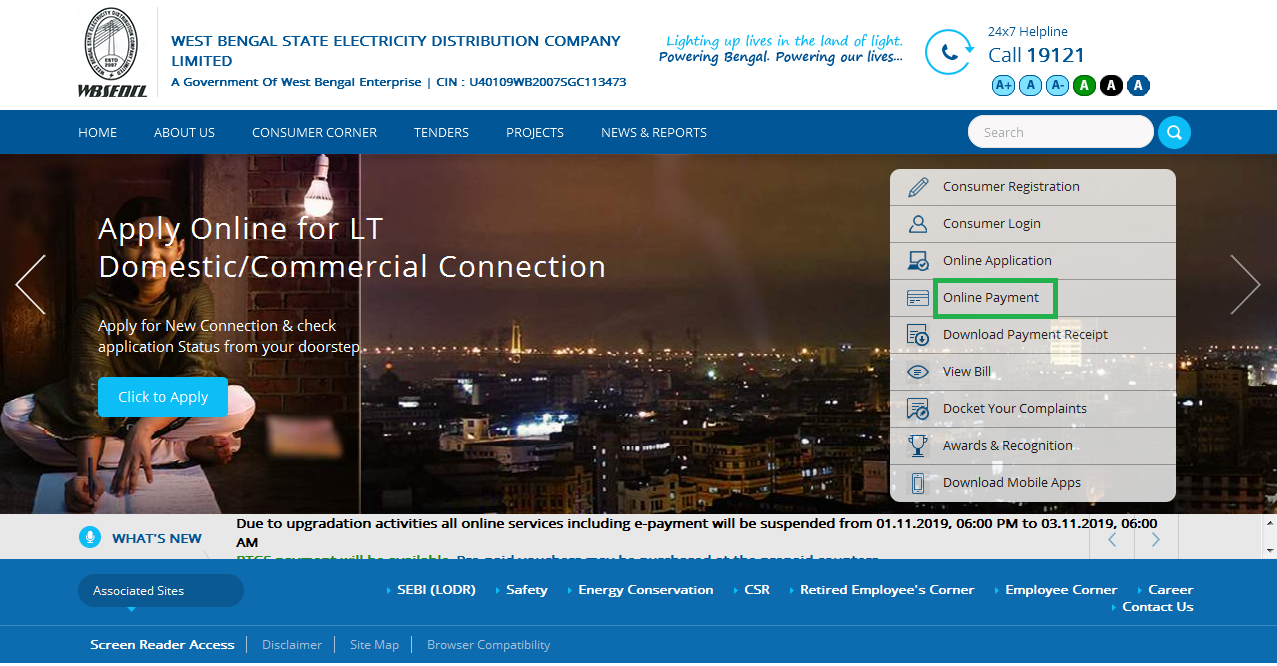Click the Download Mobile Apps phone icon

coord(917,483)
